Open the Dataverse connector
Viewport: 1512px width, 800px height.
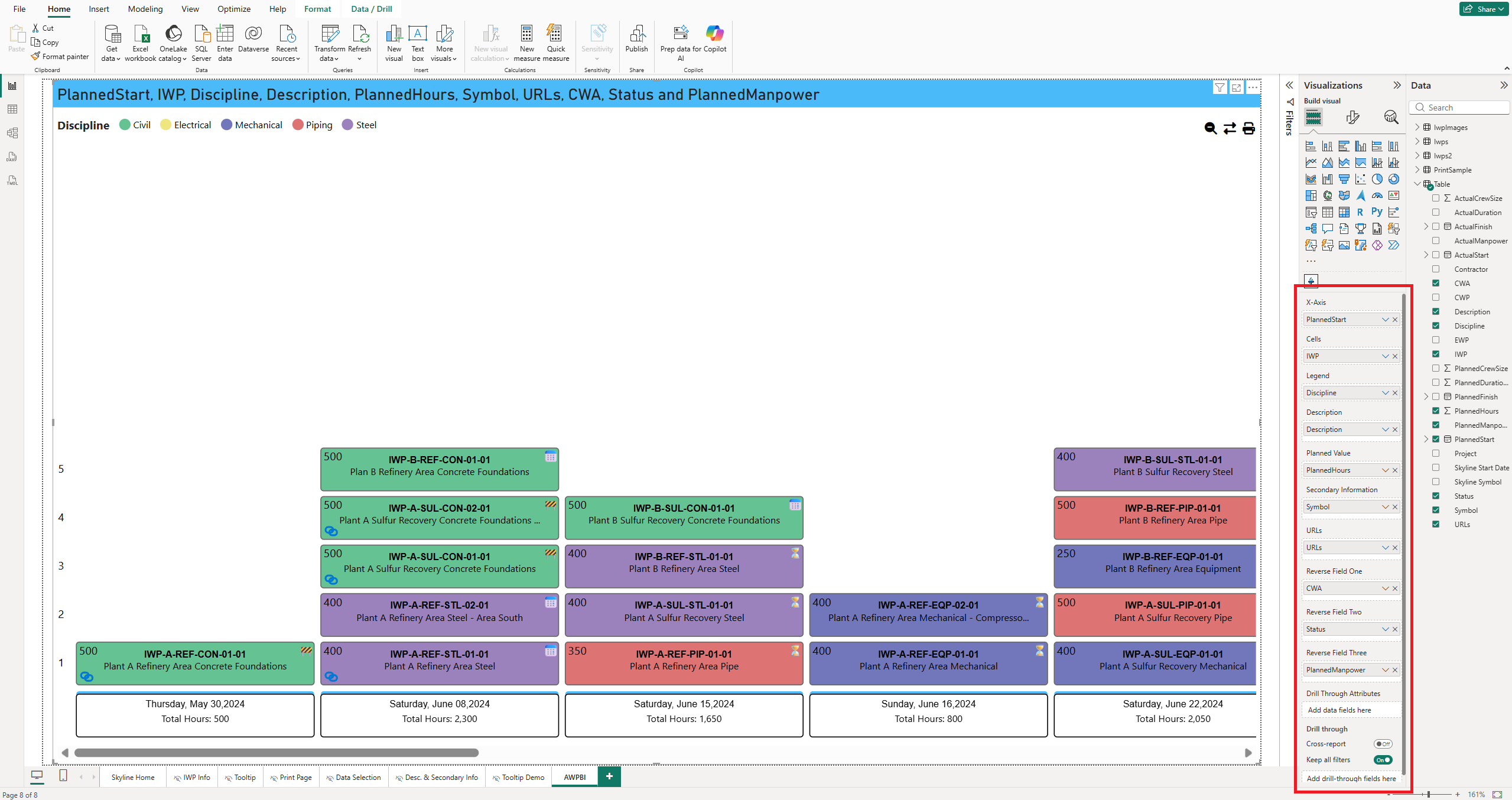(253, 39)
